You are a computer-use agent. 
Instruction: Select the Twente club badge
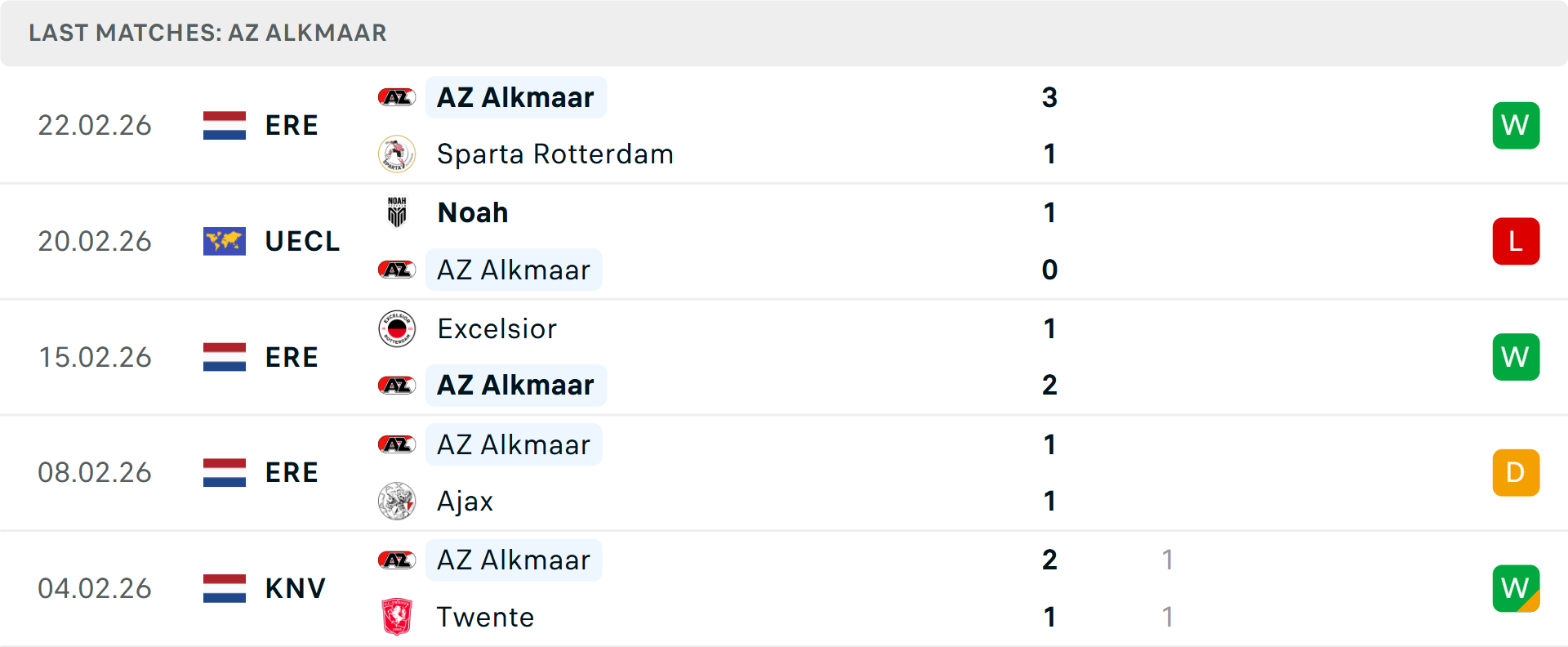(x=397, y=617)
